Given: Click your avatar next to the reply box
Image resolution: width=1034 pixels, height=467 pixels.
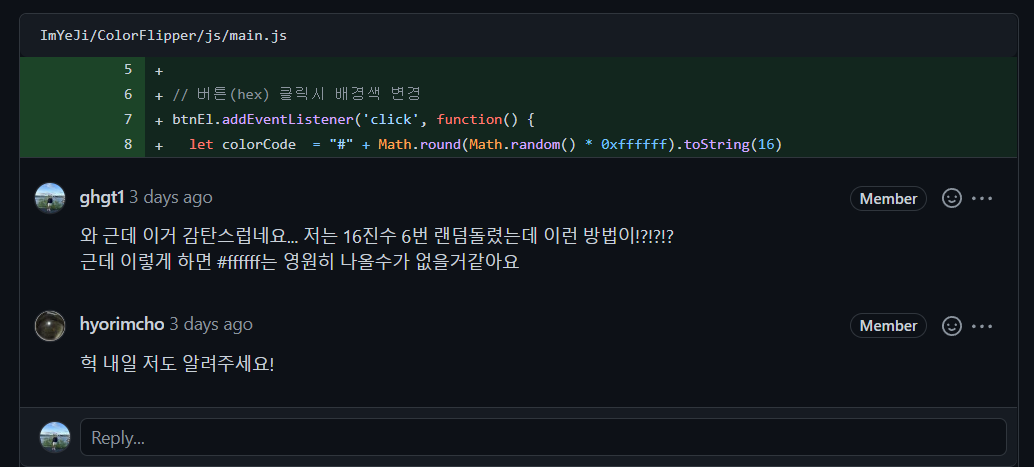Looking at the screenshot, I should pyautogui.click(x=55, y=437).
